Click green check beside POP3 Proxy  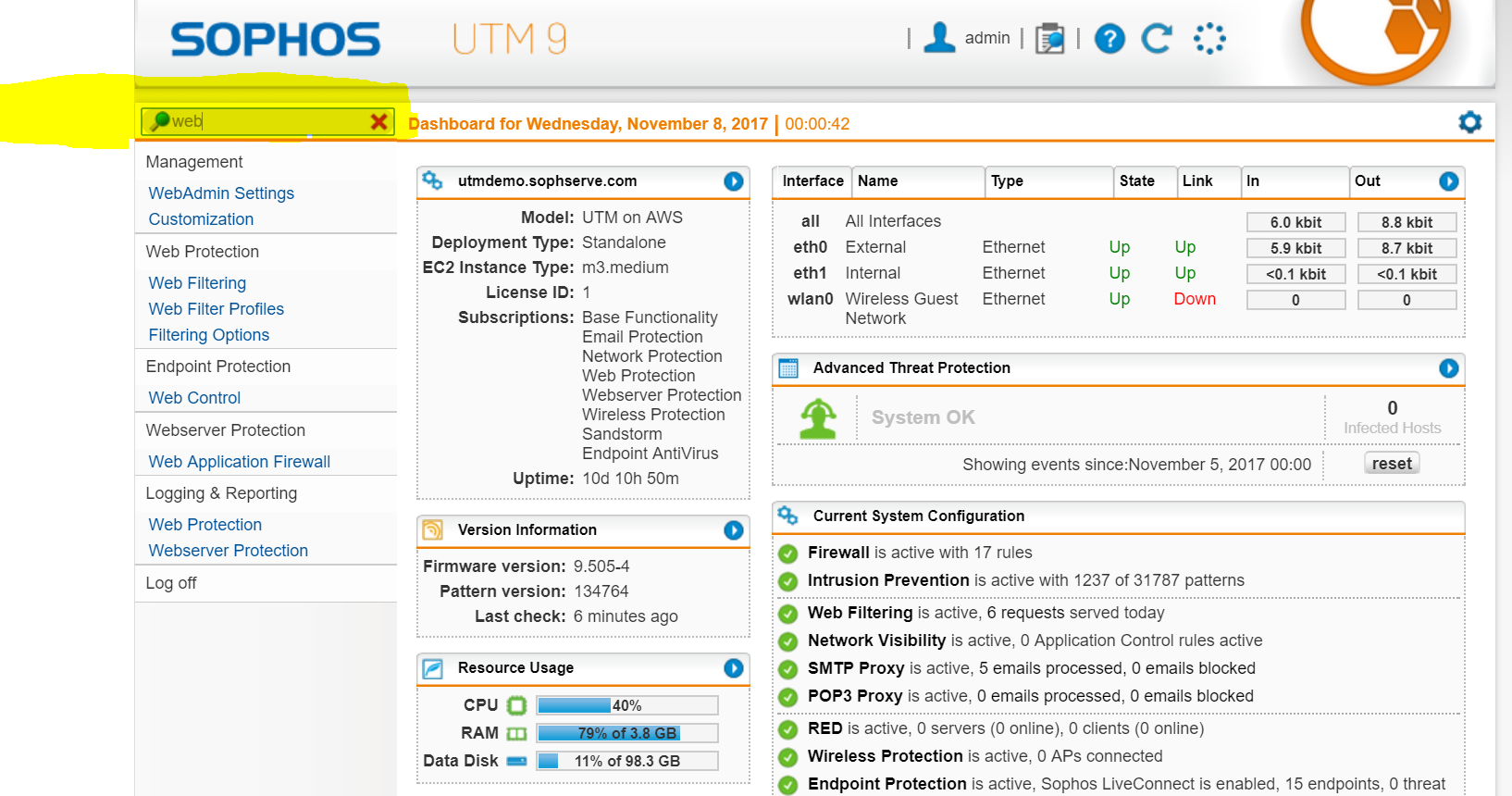tap(788, 697)
